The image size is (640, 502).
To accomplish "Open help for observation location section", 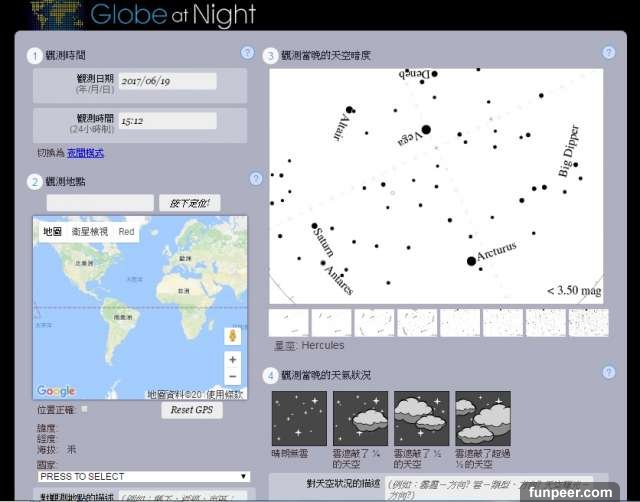I will (255, 179).
